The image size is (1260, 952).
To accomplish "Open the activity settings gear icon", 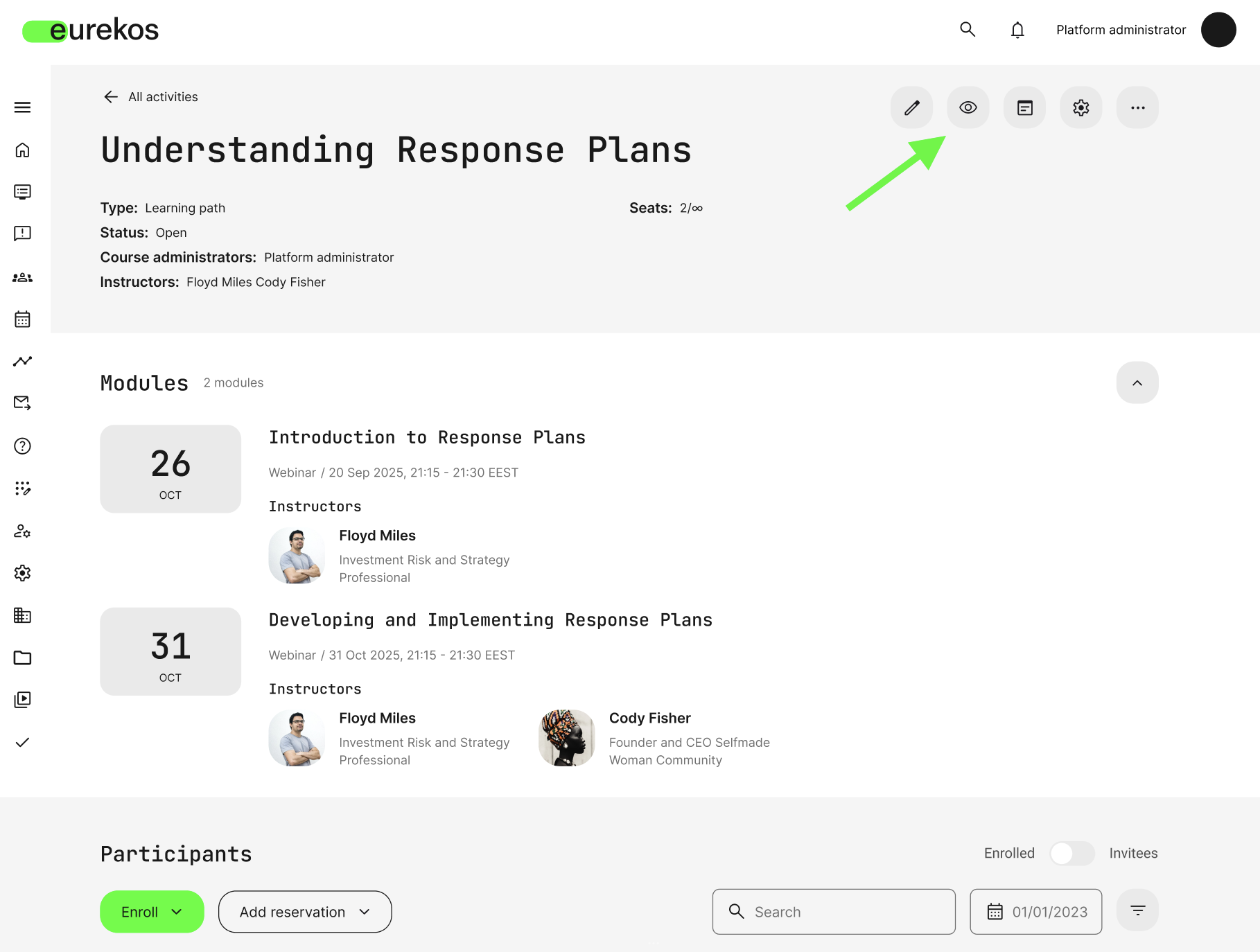I will pos(1080,107).
